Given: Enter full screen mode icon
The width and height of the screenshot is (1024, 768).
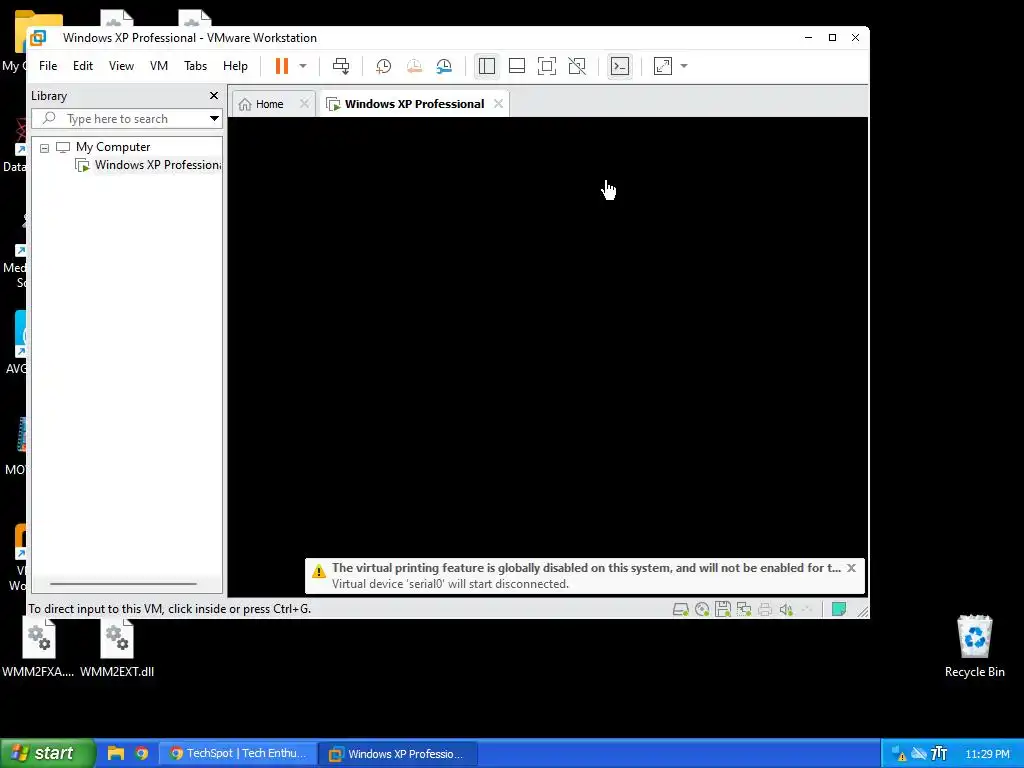Looking at the screenshot, I should tap(547, 66).
